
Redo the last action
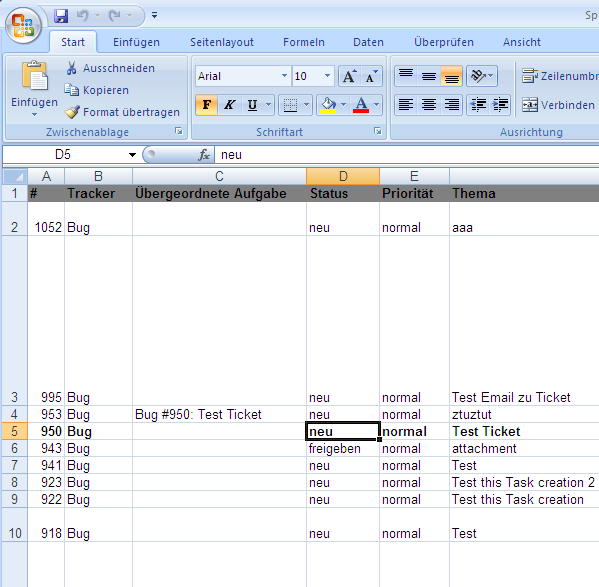(115, 16)
